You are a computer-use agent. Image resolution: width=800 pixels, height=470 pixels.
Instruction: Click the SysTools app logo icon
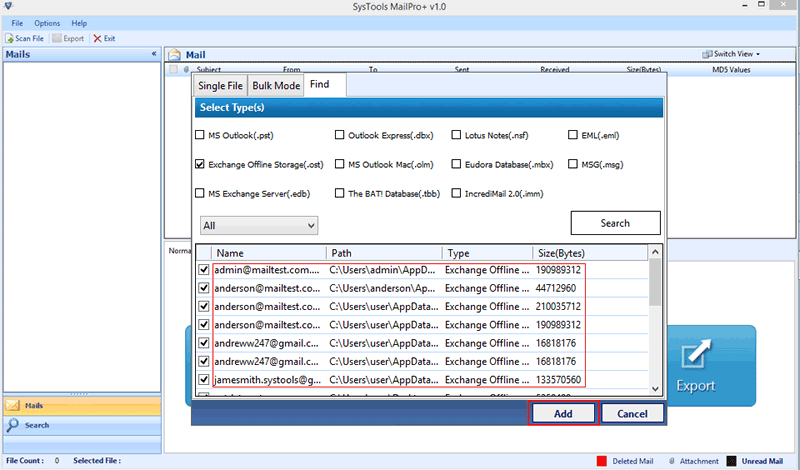coord(8,6)
